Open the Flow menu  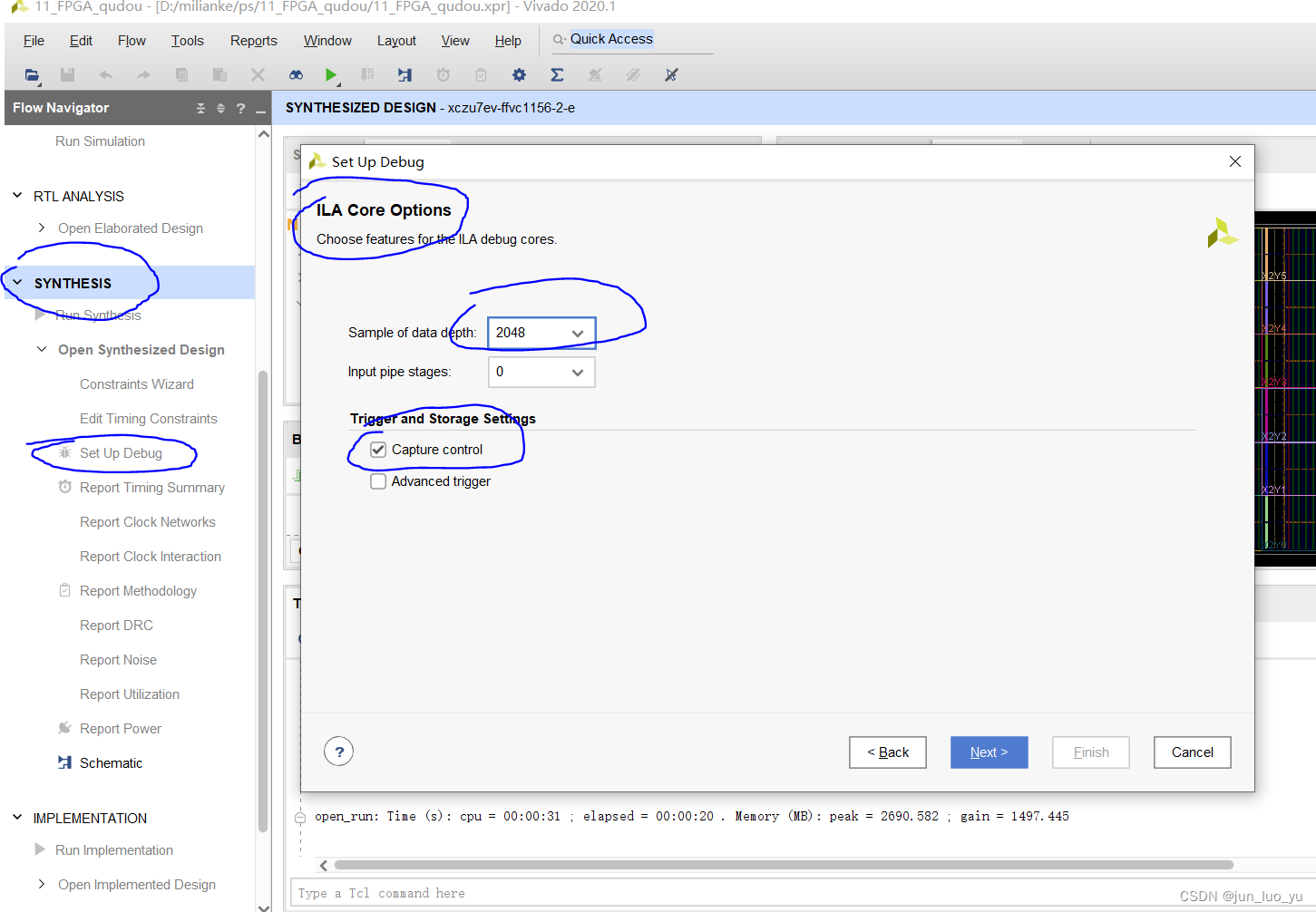tap(132, 41)
